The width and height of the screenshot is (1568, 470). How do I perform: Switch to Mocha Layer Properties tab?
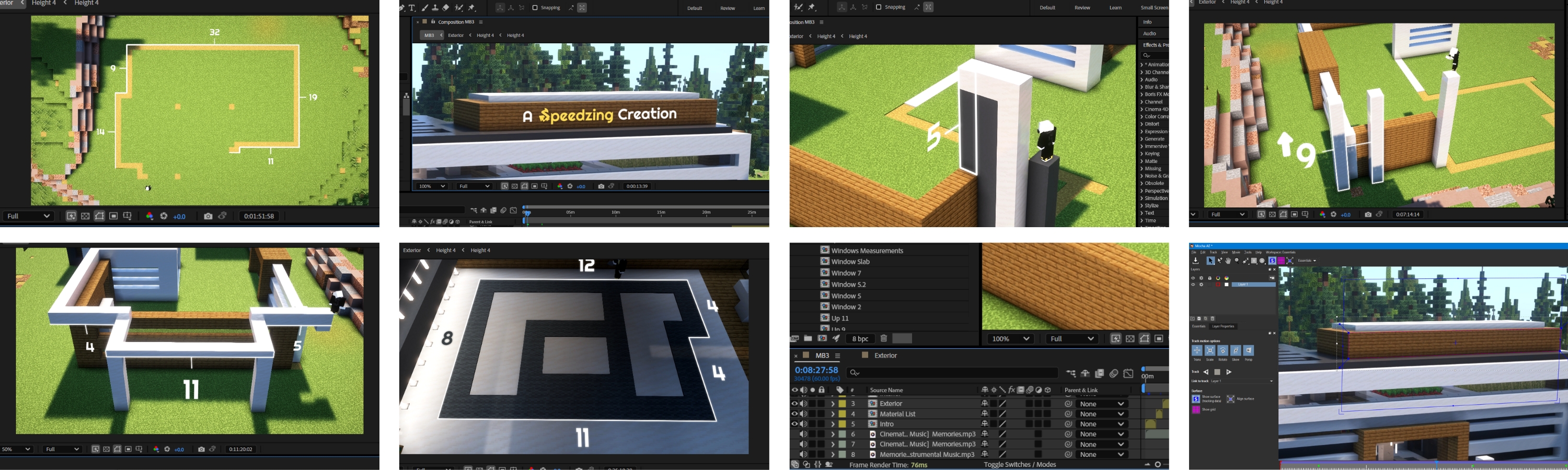1224,326
